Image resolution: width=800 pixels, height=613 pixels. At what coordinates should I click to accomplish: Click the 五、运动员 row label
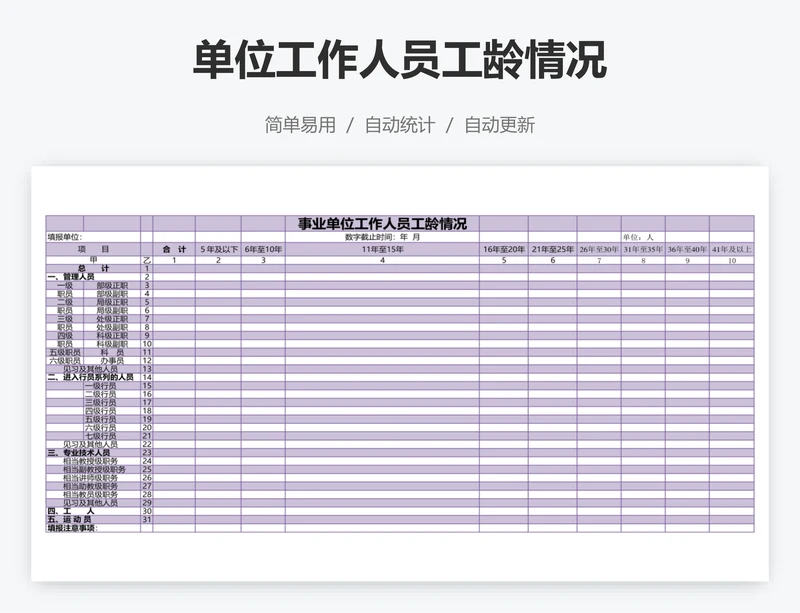(x=69, y=520)
